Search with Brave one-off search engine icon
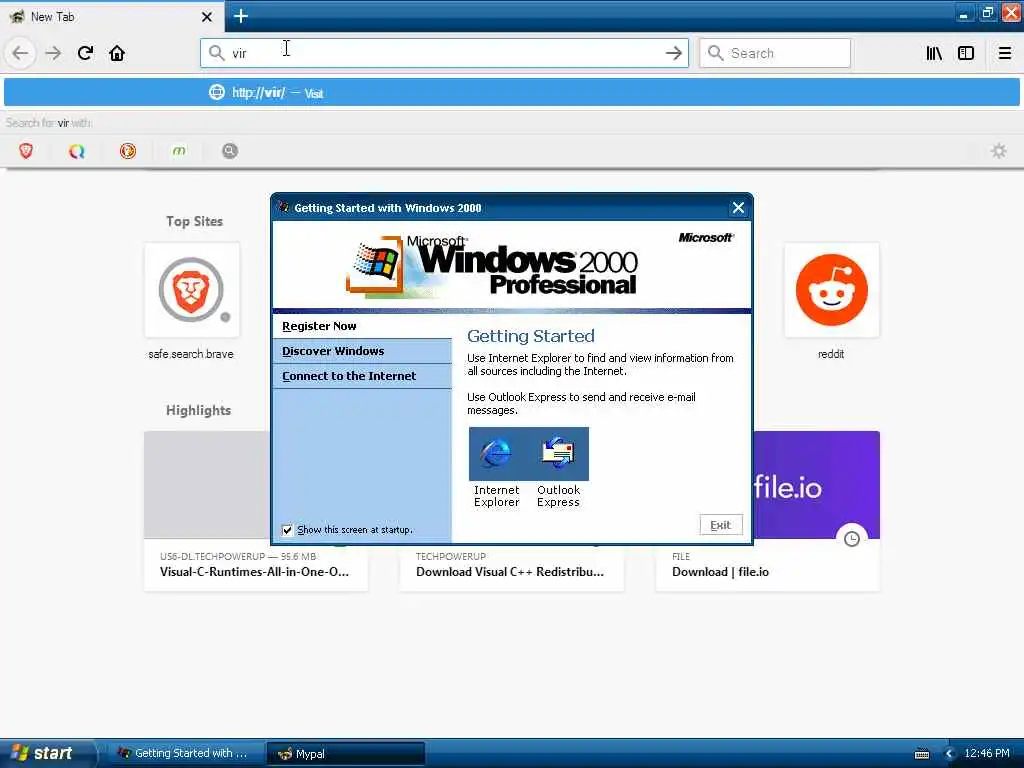 click(26, 152)
